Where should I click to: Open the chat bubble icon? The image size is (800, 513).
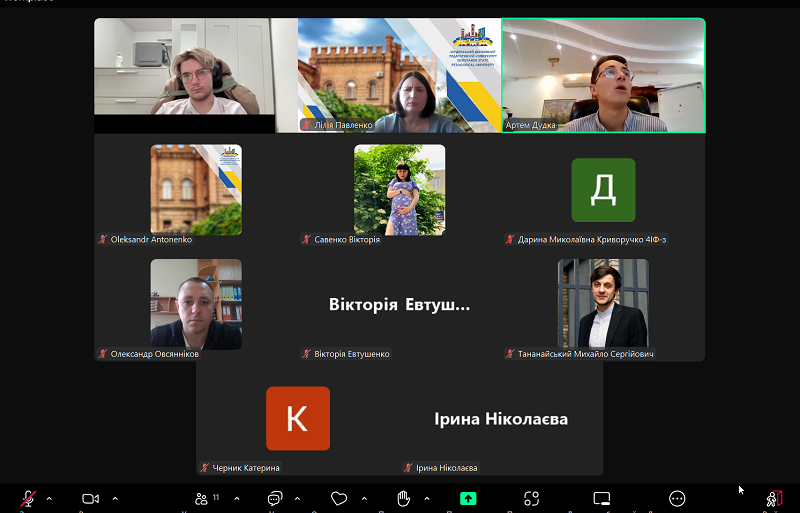[275, 498]
